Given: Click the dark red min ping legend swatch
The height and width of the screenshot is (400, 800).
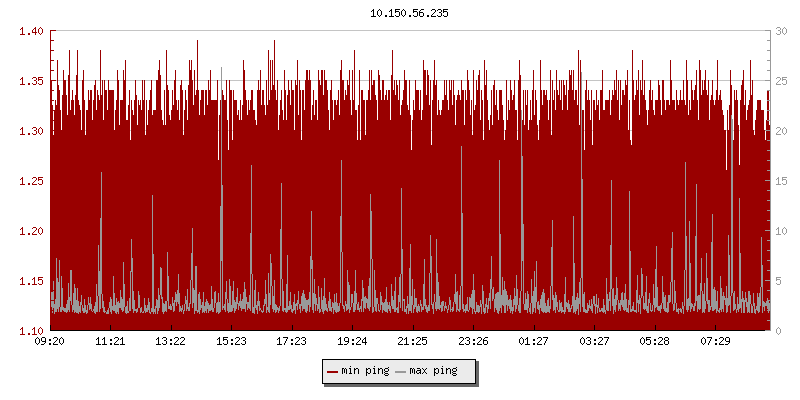Looking at the screenshot, I should 333,371.
